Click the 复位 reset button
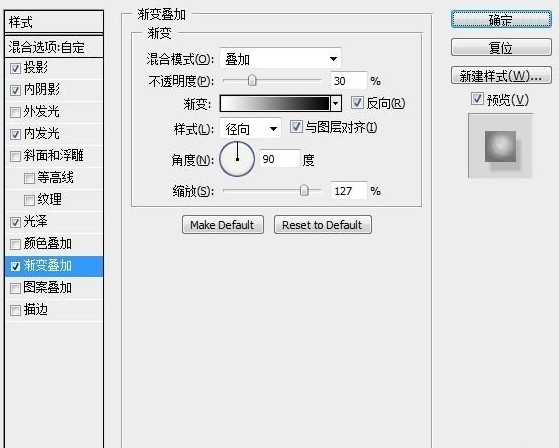Image resolution: width=559 pixels, height=448 pixels. click(501, 47)
